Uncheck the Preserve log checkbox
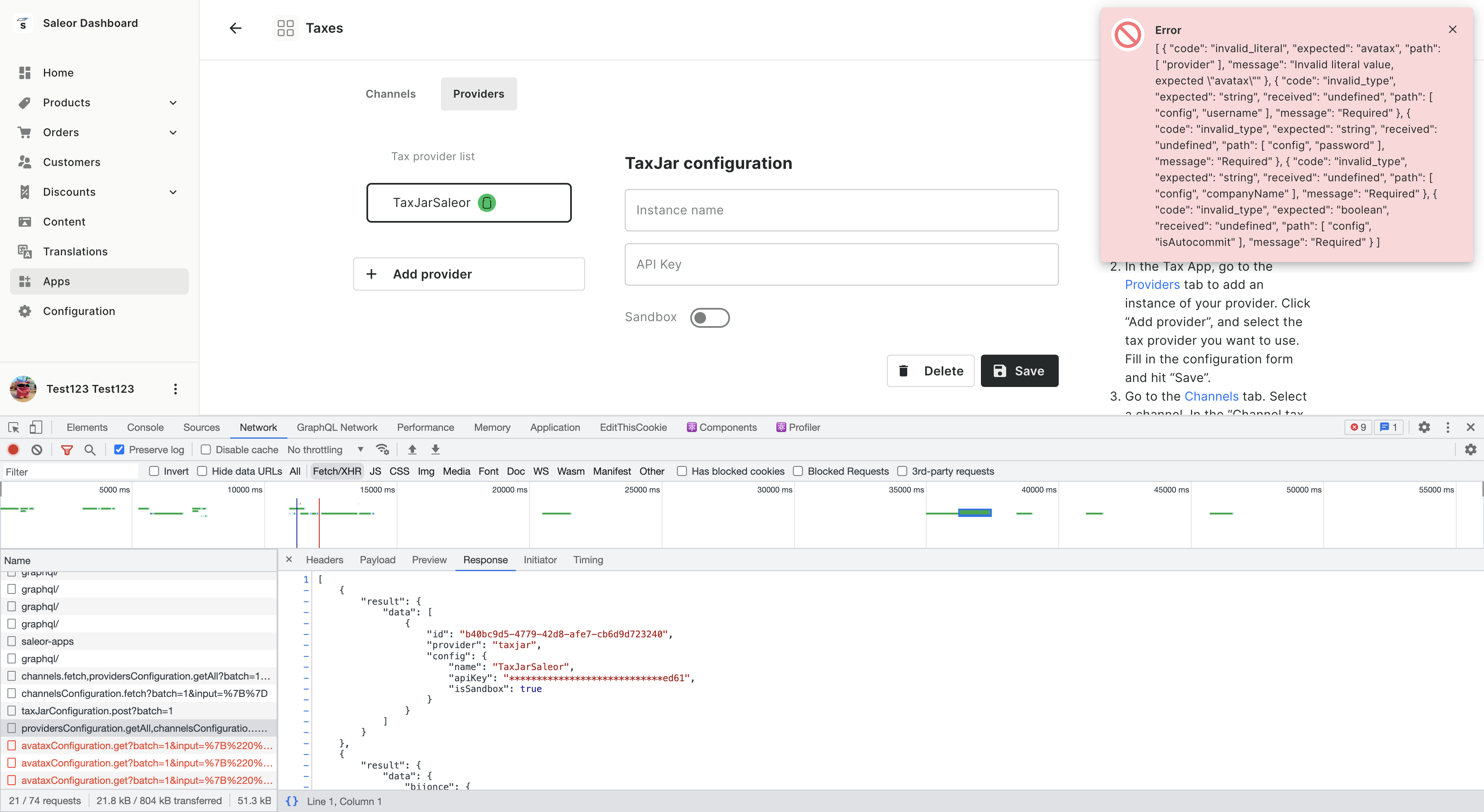1484x812 pixels. (x=119, y=449)
